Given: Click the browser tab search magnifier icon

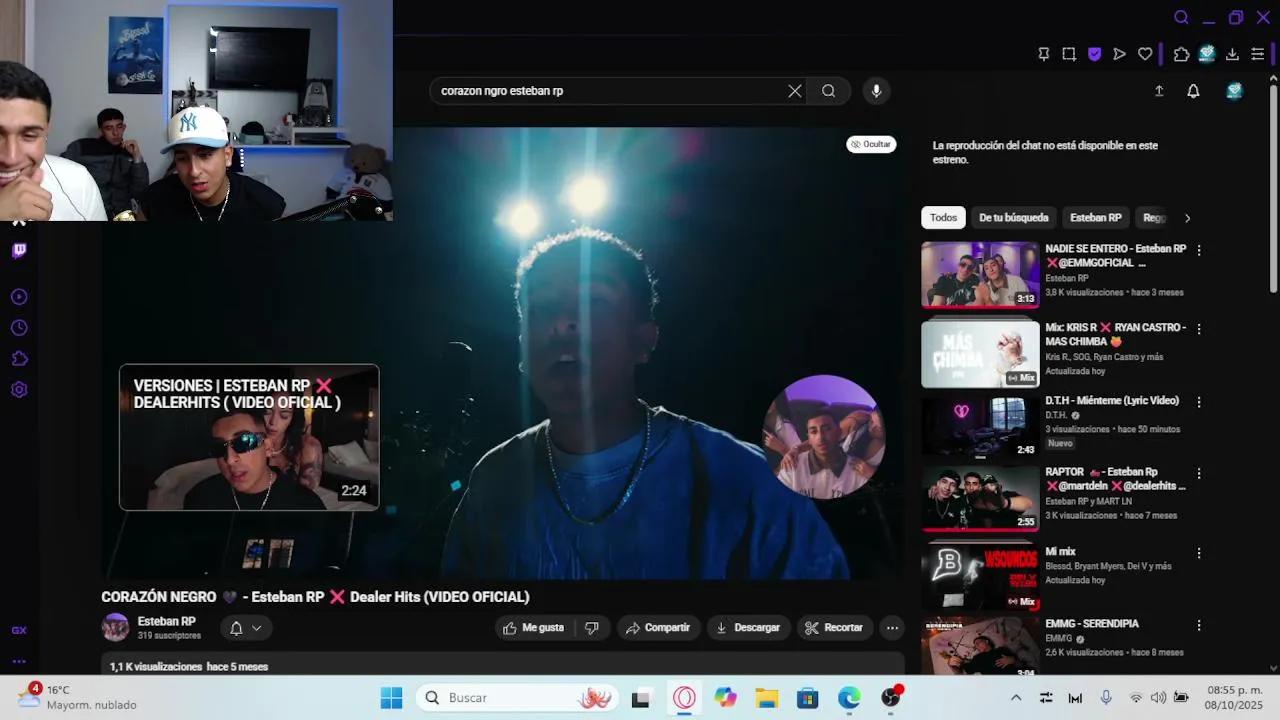Looking at the screenshot, I should click(1181, 17).
